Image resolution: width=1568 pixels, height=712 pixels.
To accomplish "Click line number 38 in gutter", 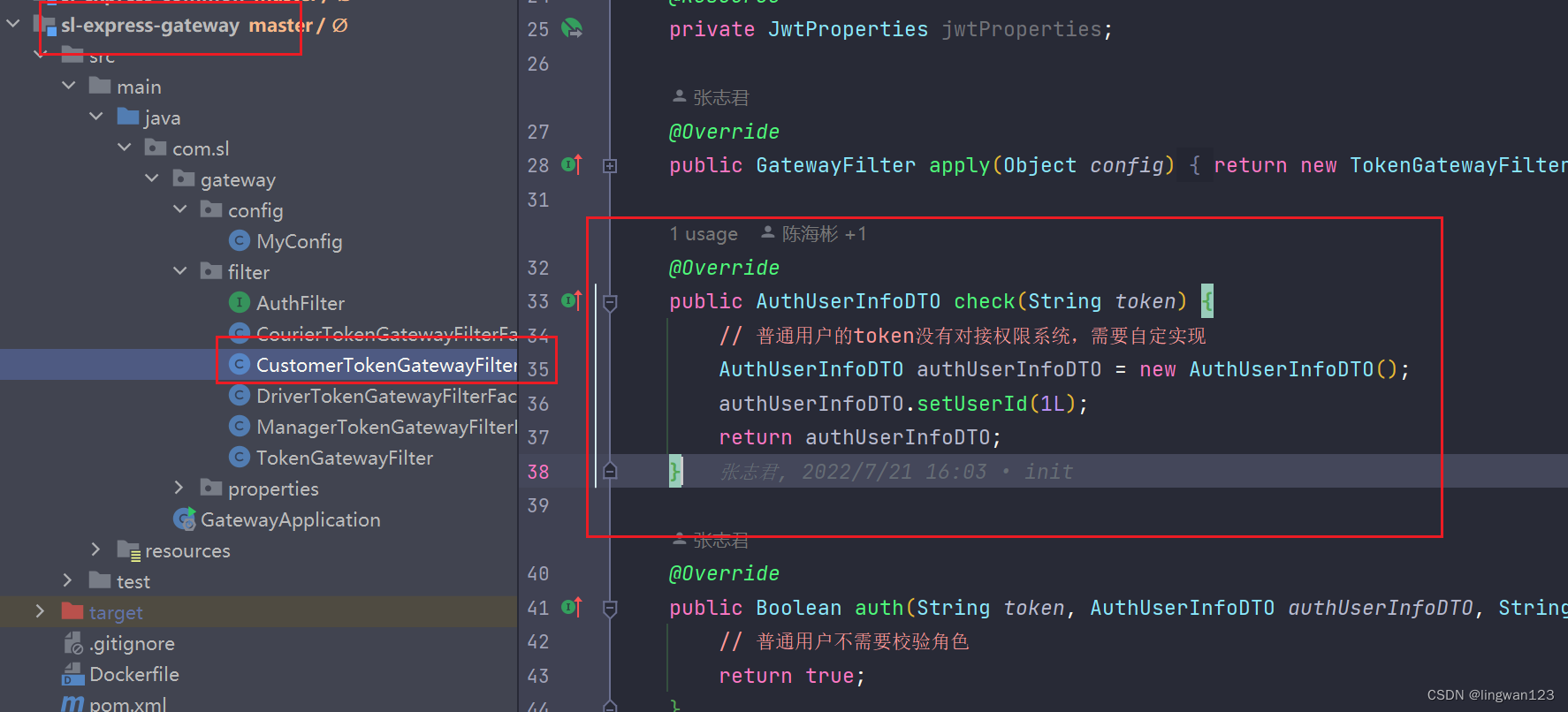I will pos(538,472).
